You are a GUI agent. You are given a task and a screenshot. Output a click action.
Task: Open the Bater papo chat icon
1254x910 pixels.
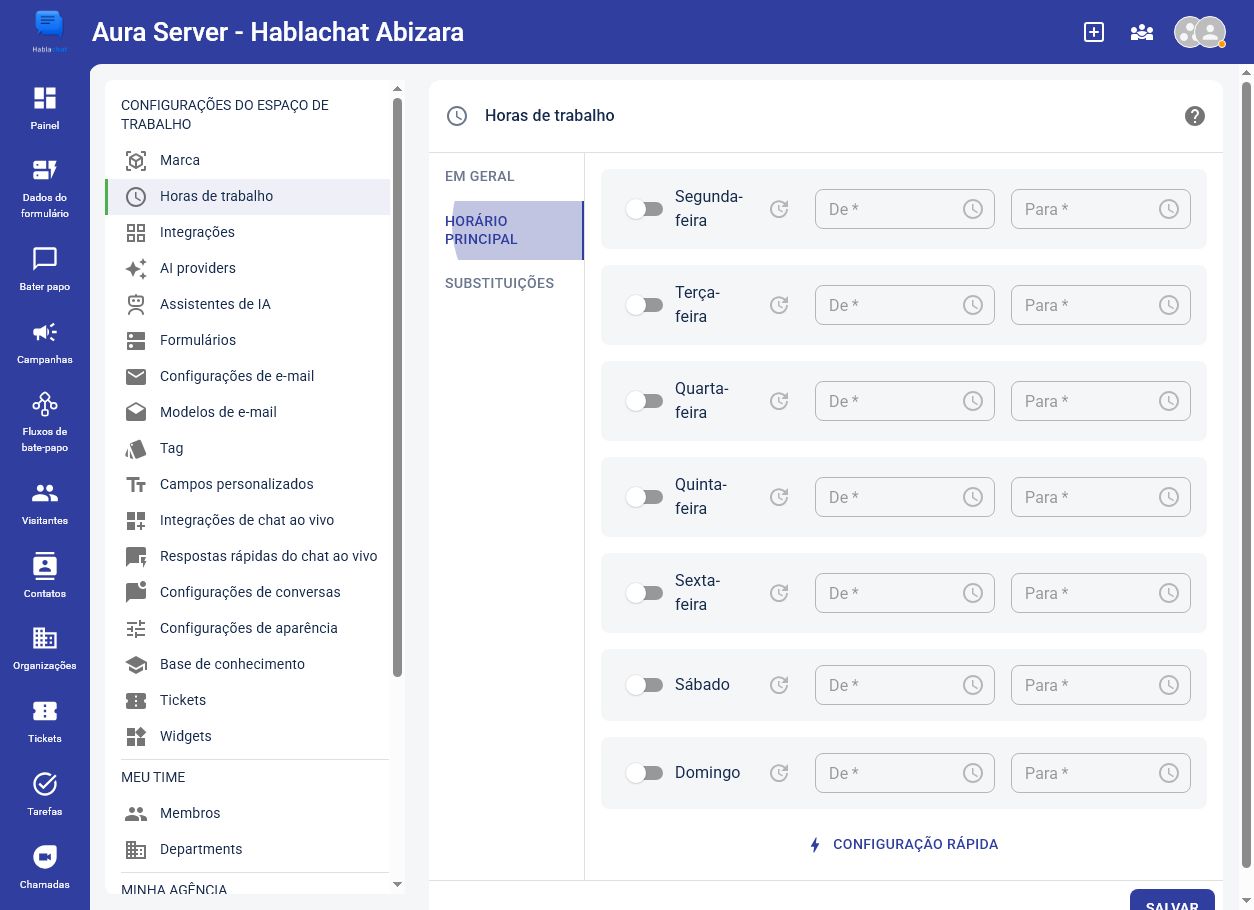45,259
